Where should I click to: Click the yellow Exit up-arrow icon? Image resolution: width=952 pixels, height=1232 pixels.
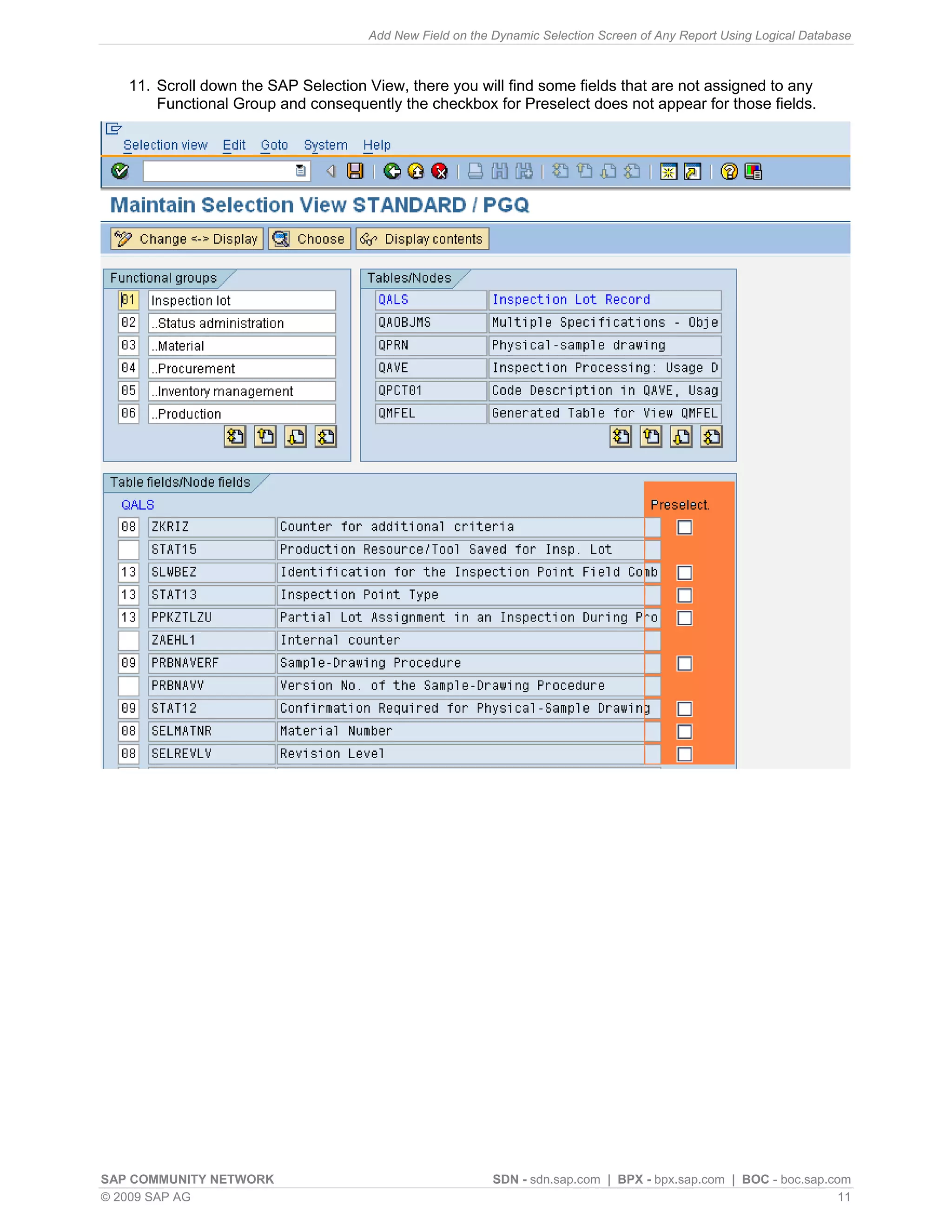coord(416,171)
